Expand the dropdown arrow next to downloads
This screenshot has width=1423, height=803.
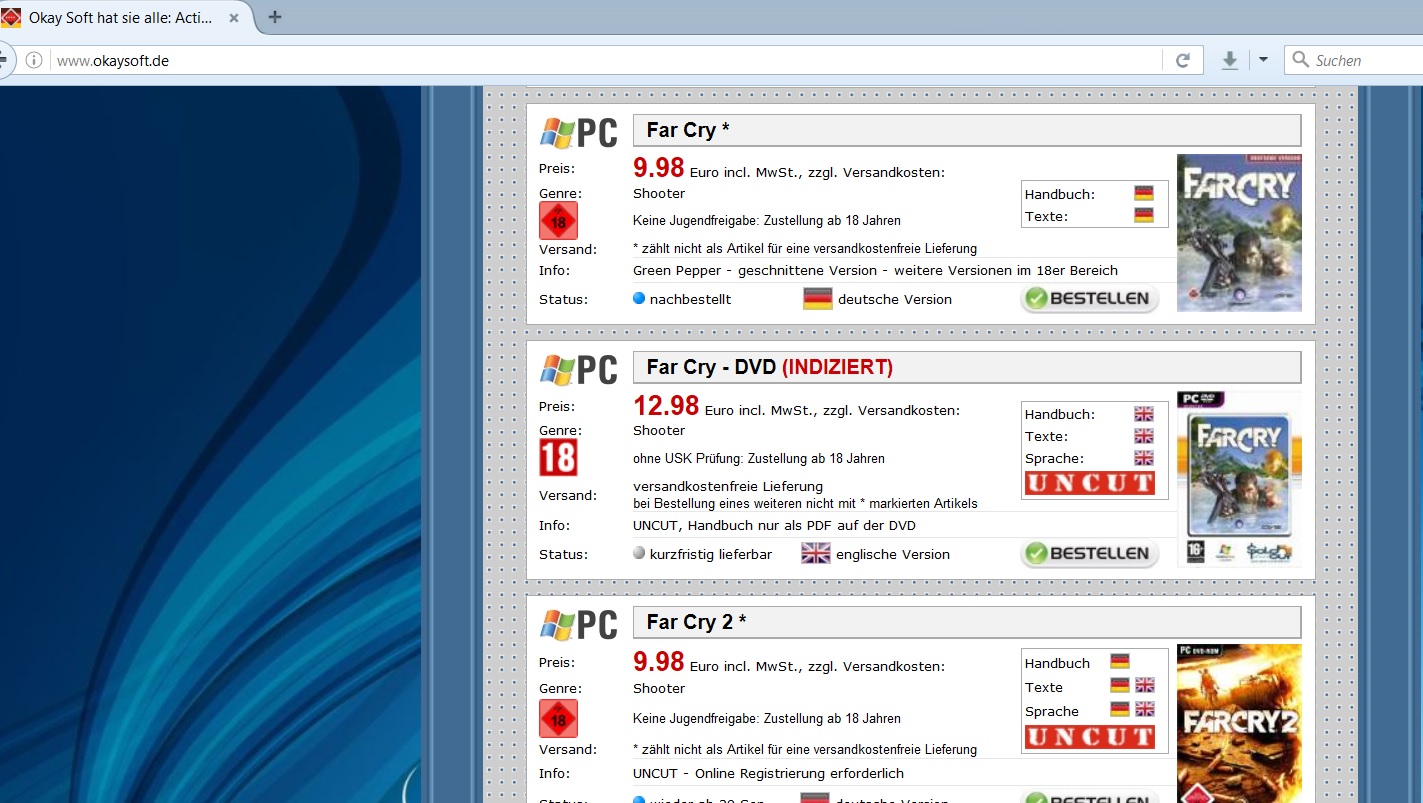[1263, 60]
